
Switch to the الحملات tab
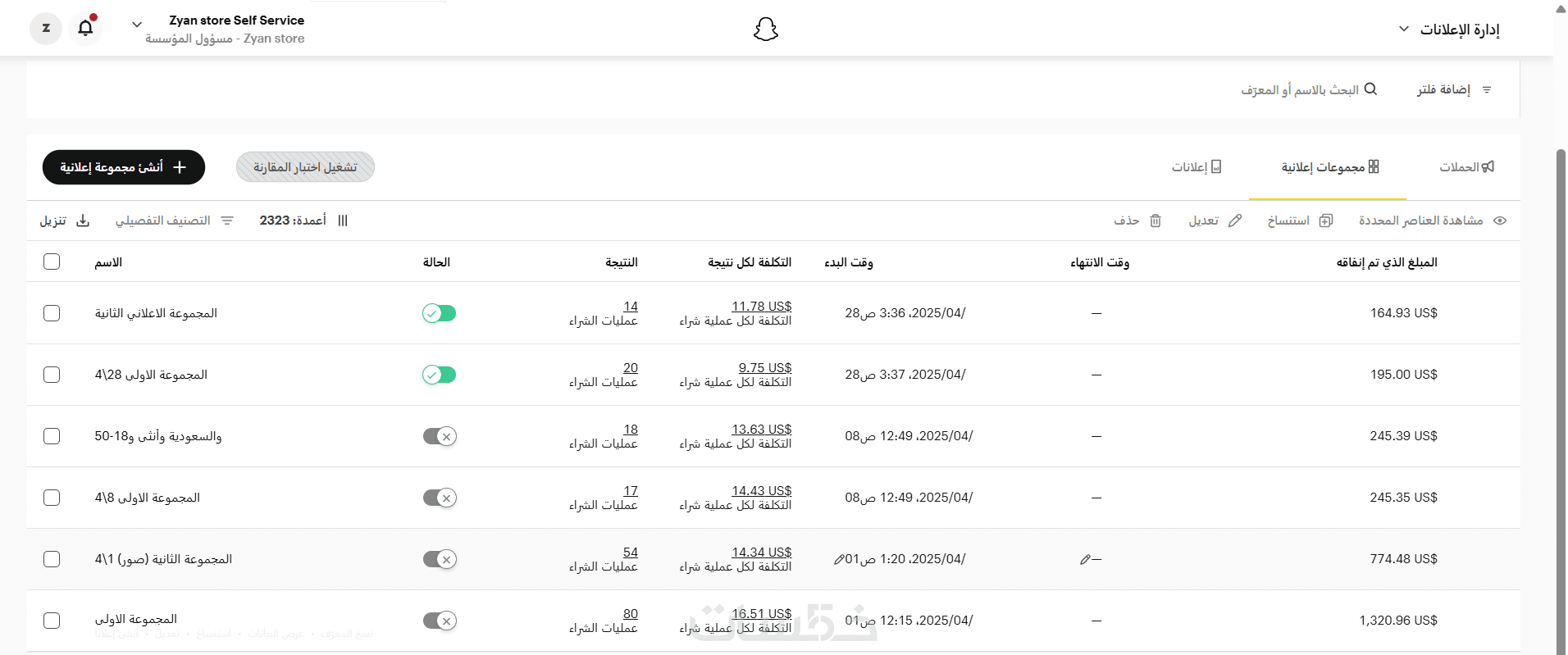(1466, 167)
